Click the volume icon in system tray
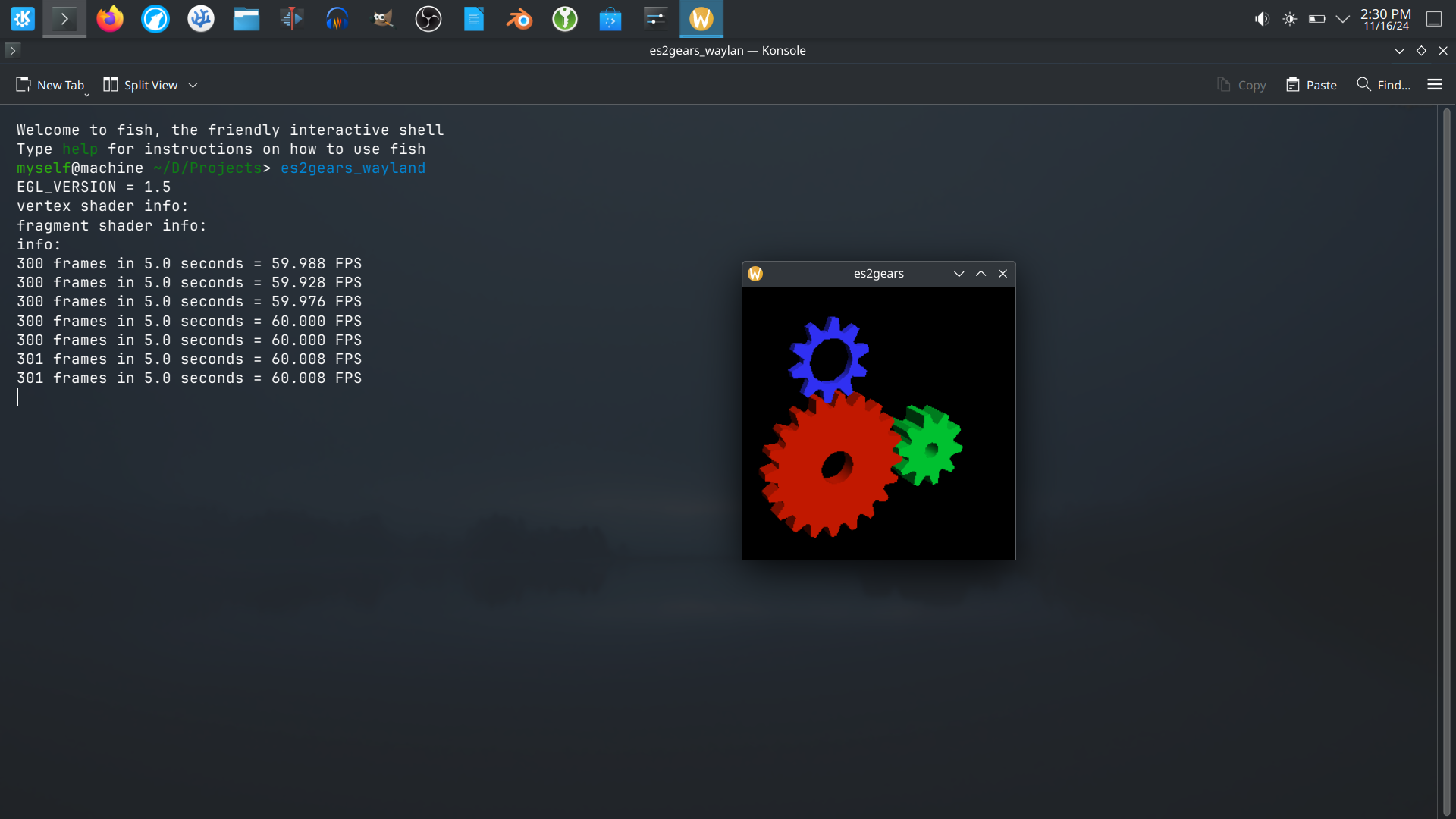The image size is (1456, 819). pos(1262,19)
